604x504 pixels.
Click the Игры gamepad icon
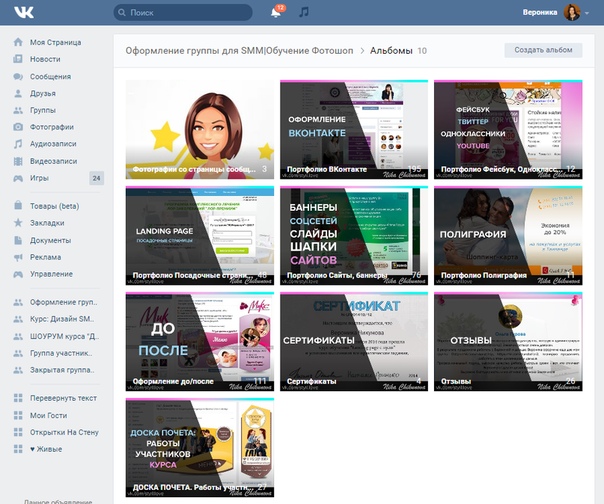coord(17,178)
